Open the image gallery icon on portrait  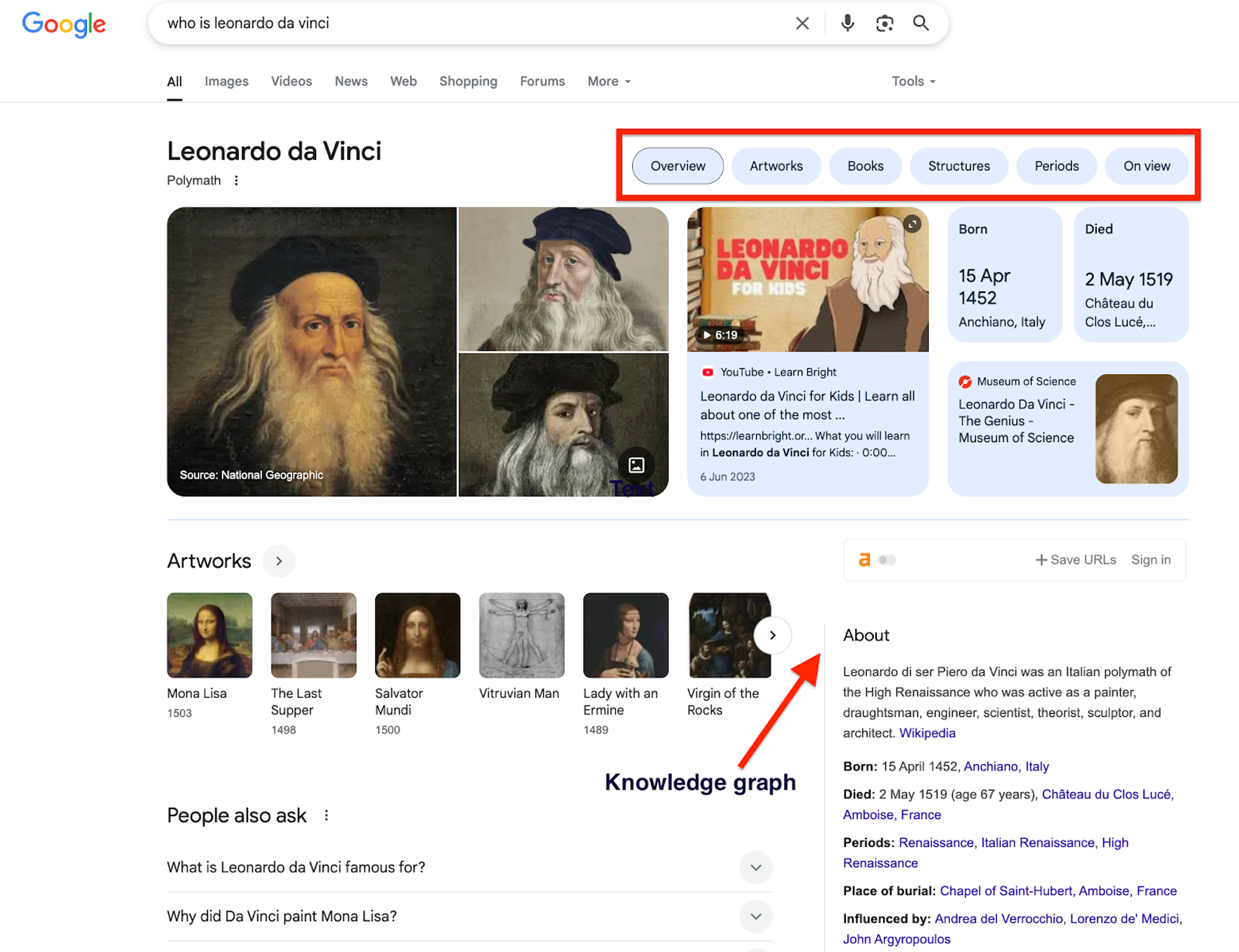point(636,465)
